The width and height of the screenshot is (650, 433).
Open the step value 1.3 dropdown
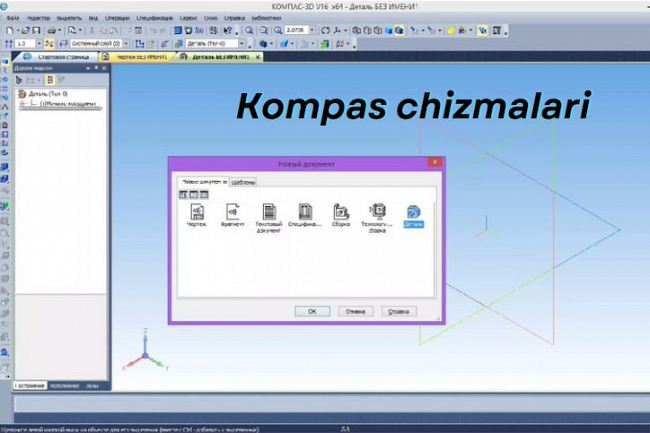(x=39, y=44)
